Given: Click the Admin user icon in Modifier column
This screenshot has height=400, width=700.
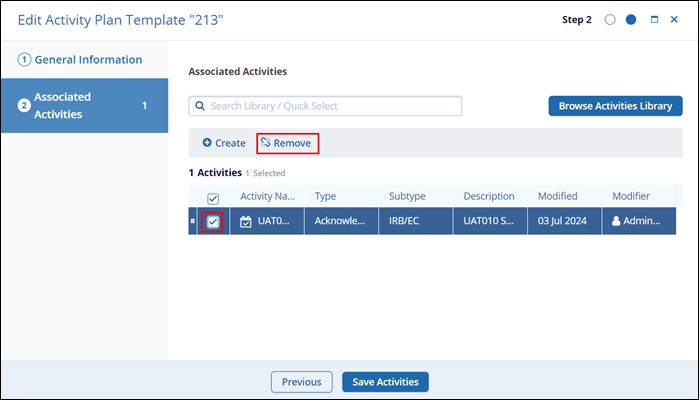Looking at the screenshot, I should [x=616, y=221].
